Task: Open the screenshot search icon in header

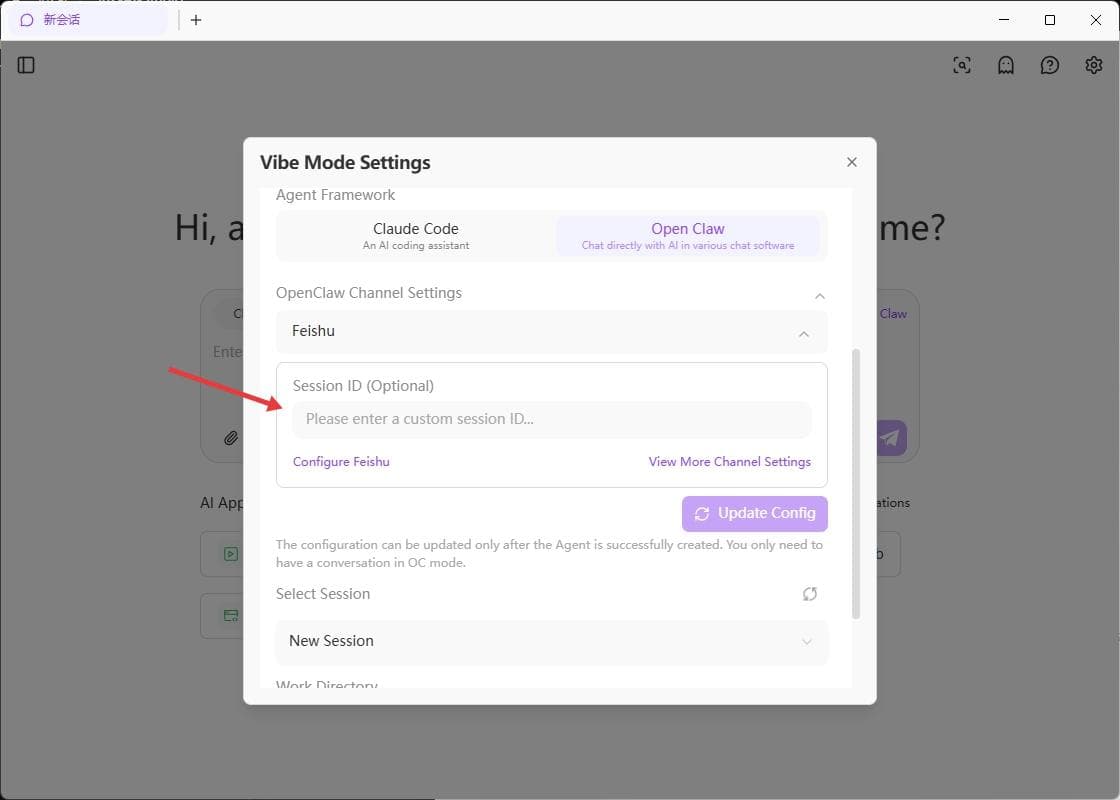Action: pyautogui.click(x=961, y=65)
